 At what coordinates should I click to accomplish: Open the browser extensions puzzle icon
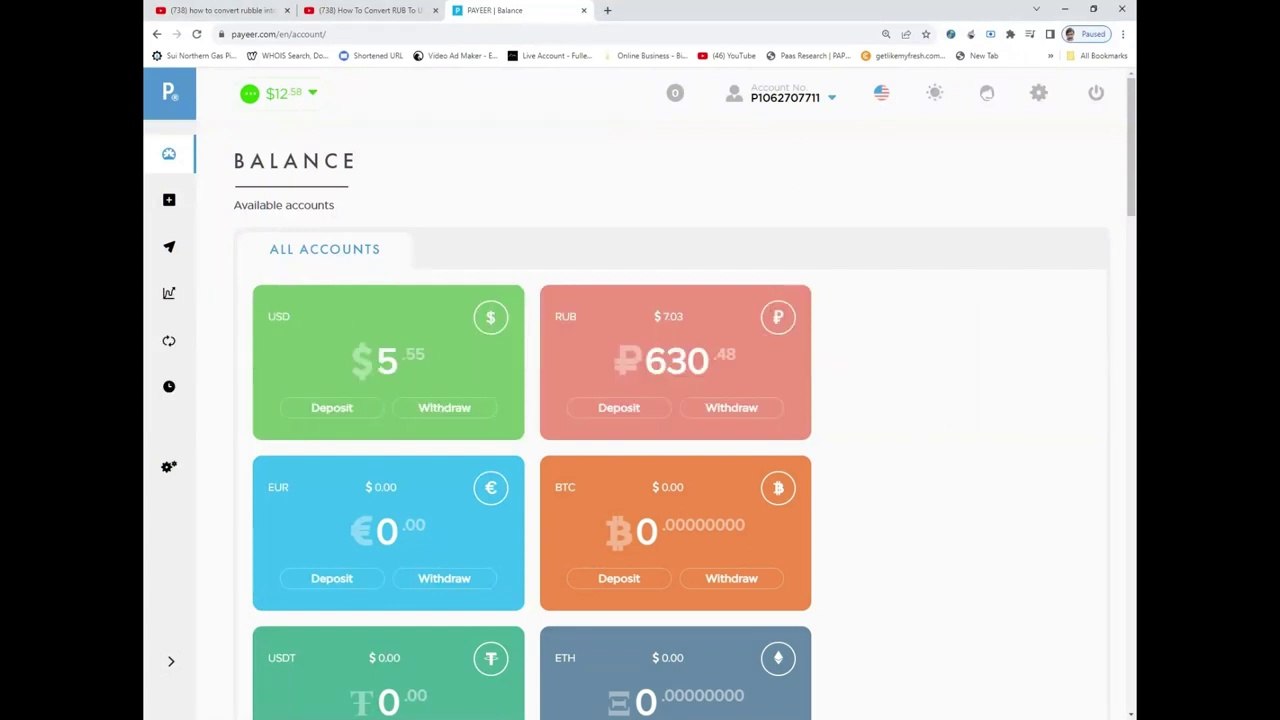click(1010, 34)
